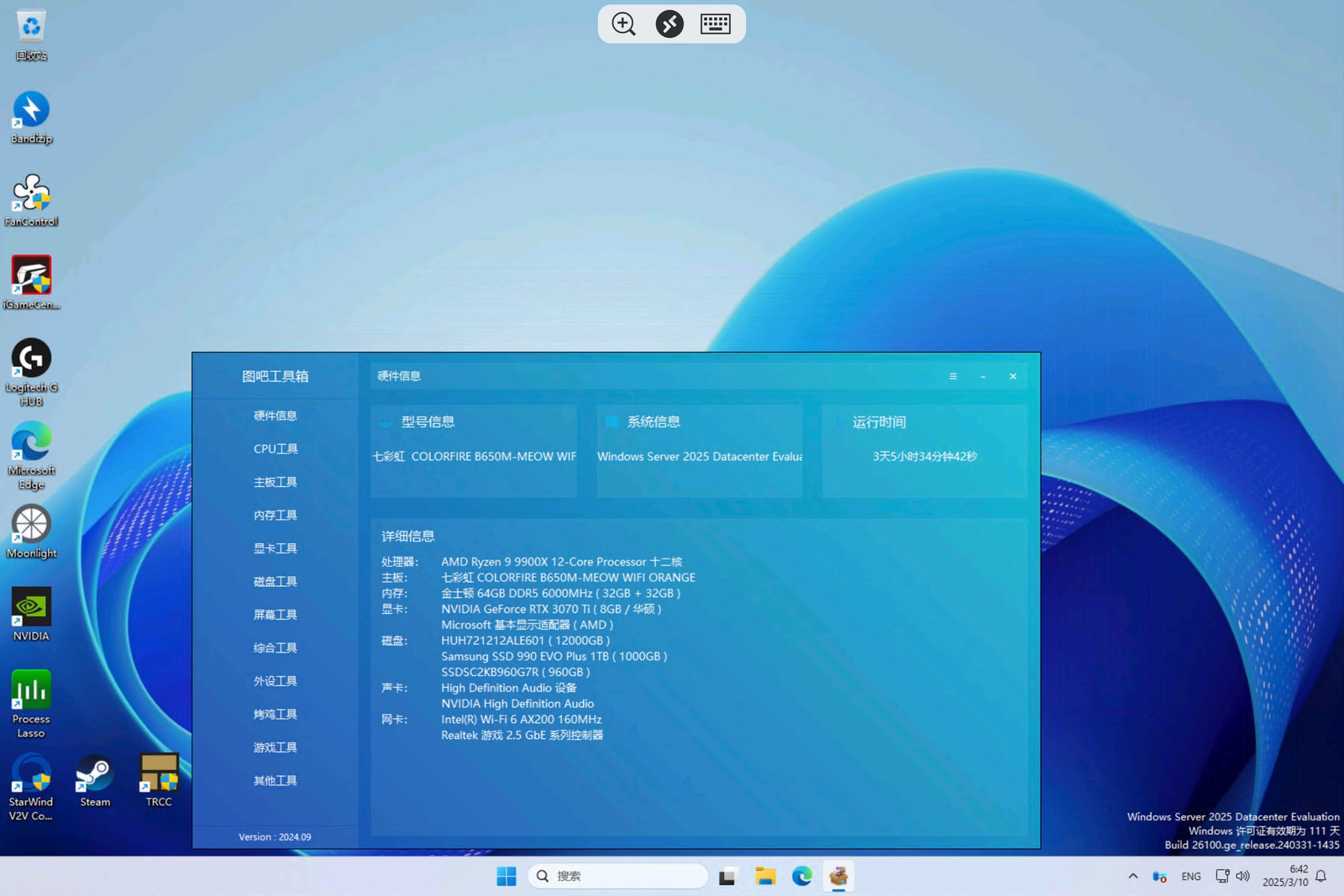
Task: Open the 磁盘工具 category
Action: point(276,582)
